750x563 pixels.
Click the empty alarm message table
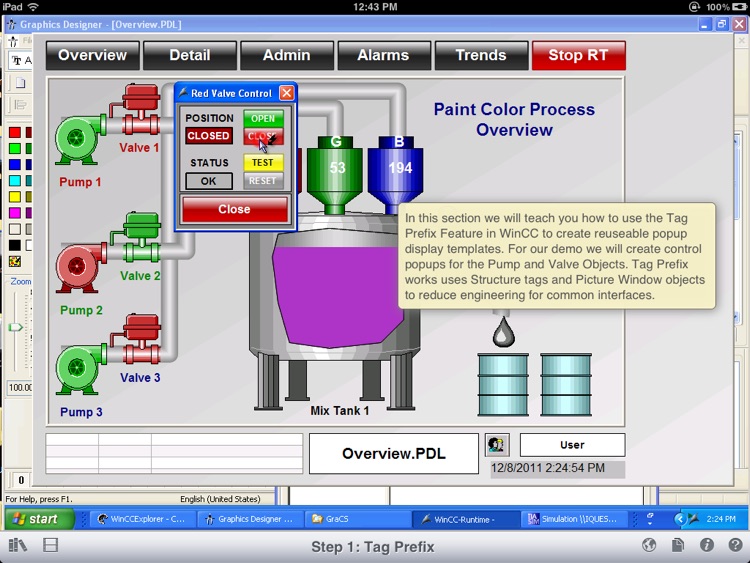[175, 453]
